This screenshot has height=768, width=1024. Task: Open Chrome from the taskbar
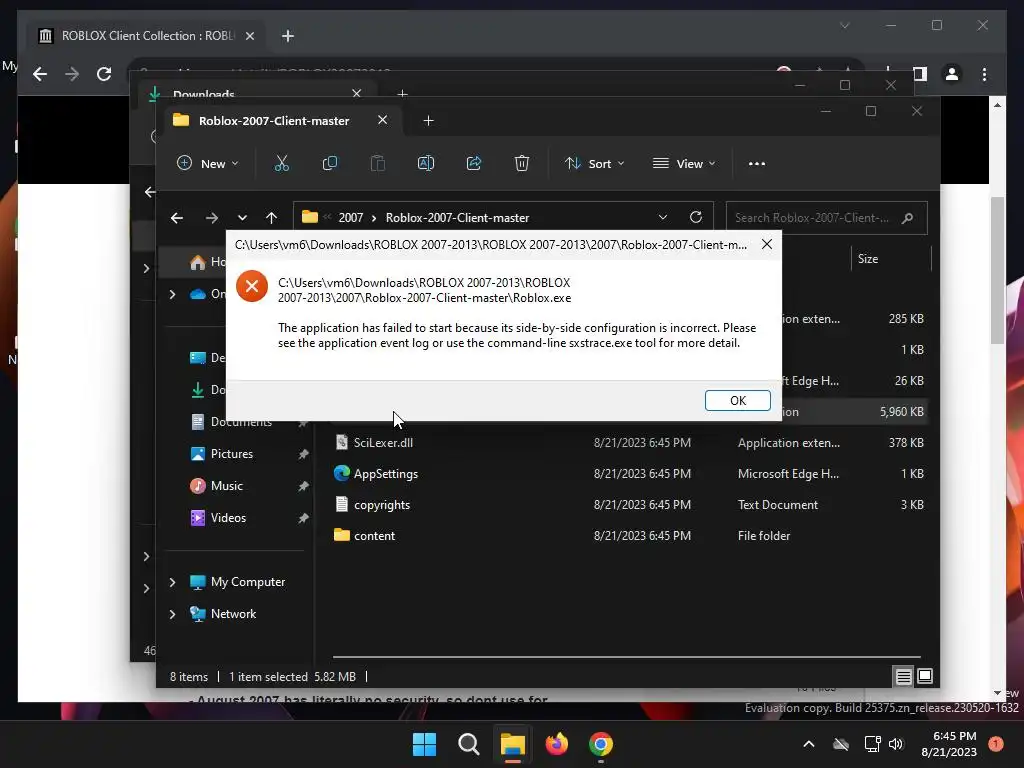(601, 744)
